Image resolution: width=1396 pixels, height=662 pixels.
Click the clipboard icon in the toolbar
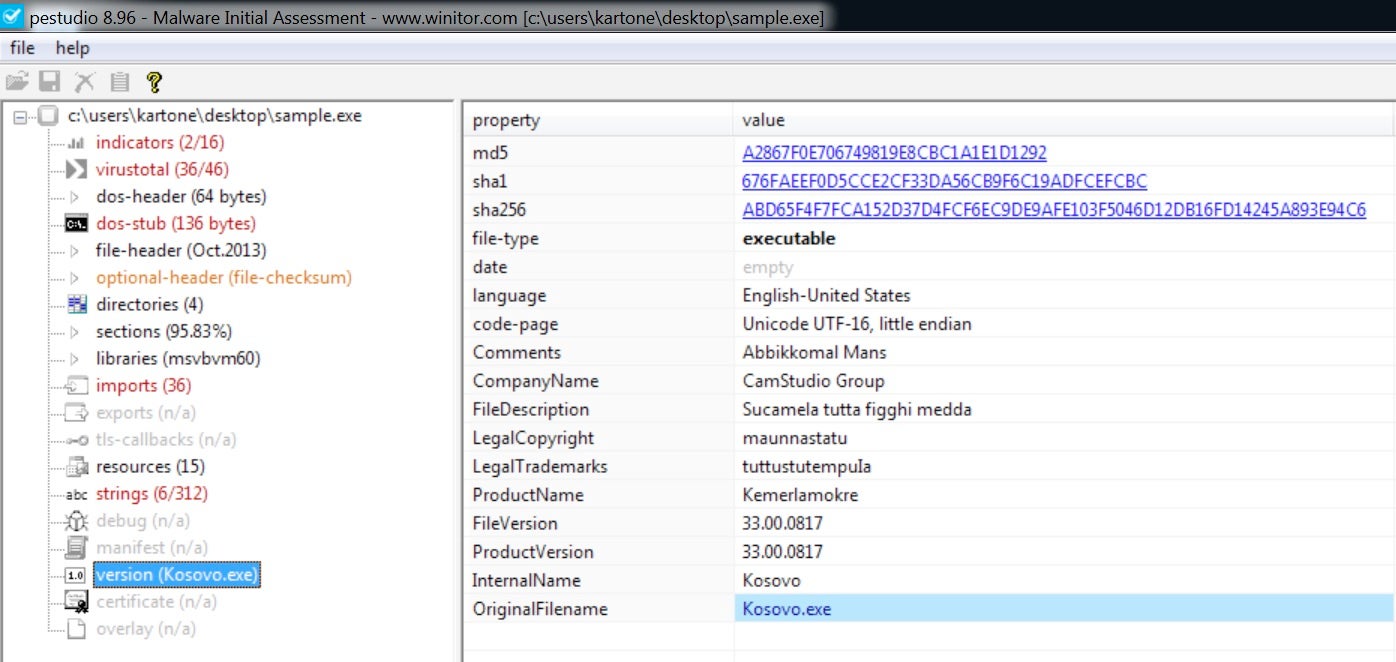pyautogui.click(x=120, y=83)
